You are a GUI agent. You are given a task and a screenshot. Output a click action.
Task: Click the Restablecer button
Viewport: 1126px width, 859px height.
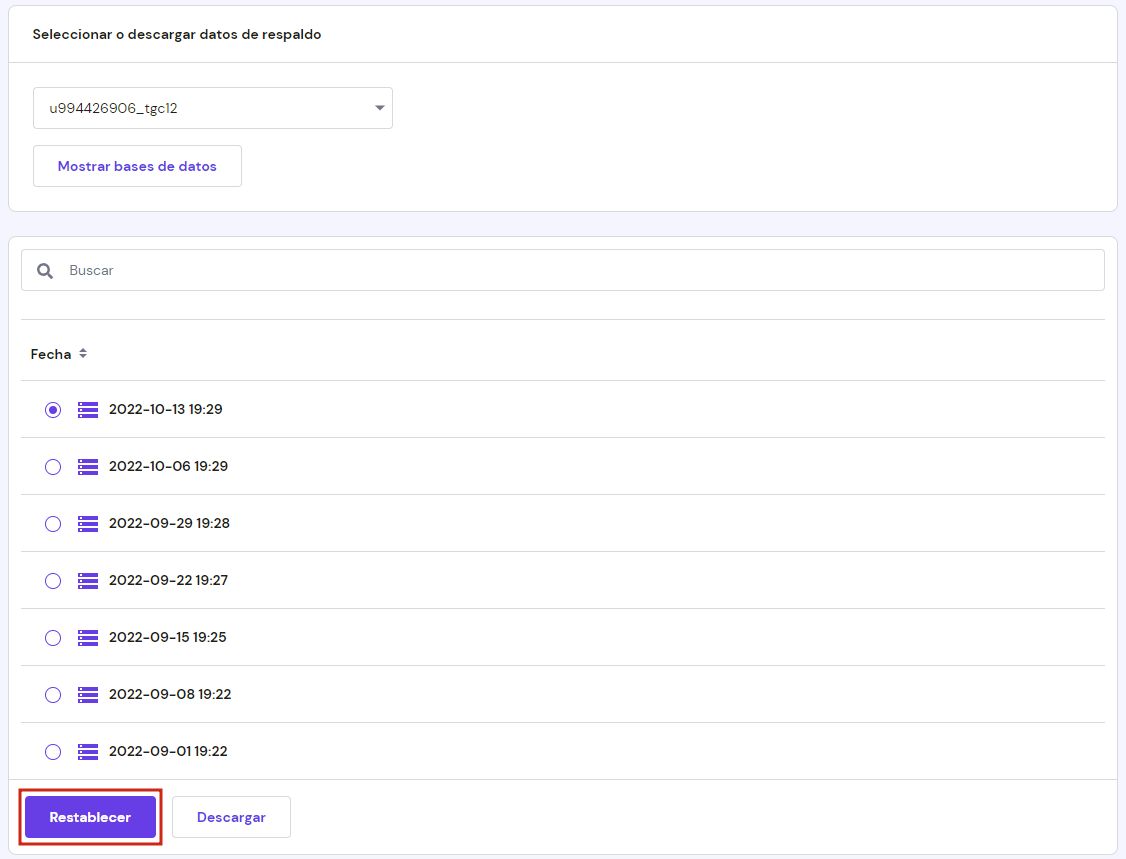[x=90, y=817]
